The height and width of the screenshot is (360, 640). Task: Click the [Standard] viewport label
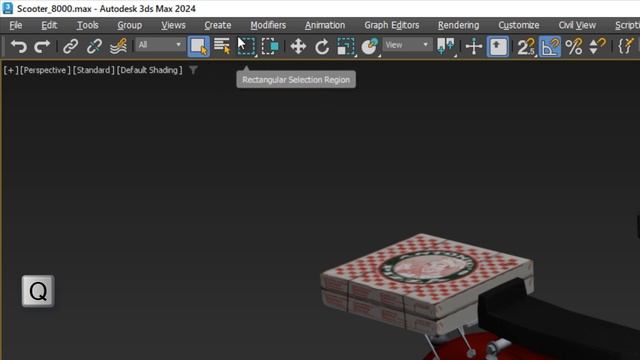pyautogui.click(x=93, y=70)
